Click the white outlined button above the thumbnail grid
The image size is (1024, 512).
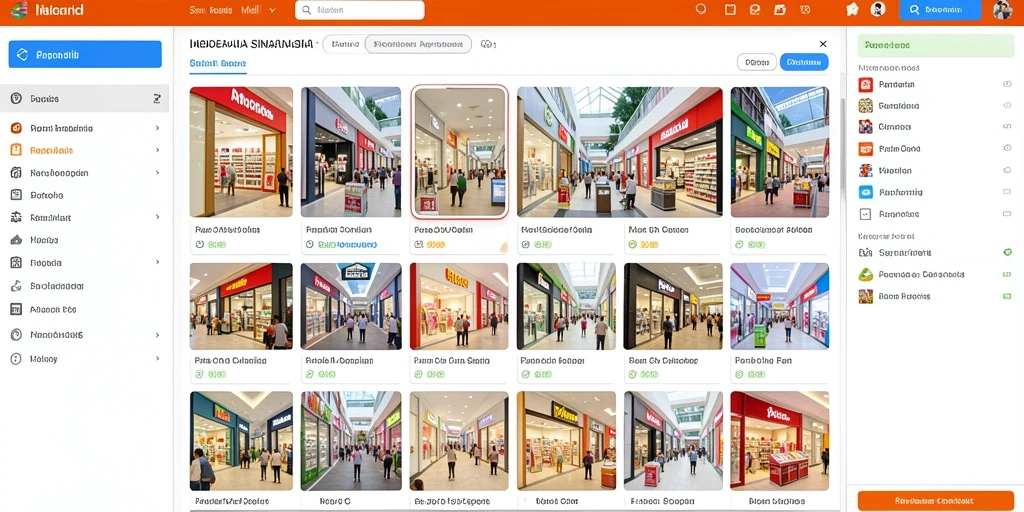click(757, 62)
